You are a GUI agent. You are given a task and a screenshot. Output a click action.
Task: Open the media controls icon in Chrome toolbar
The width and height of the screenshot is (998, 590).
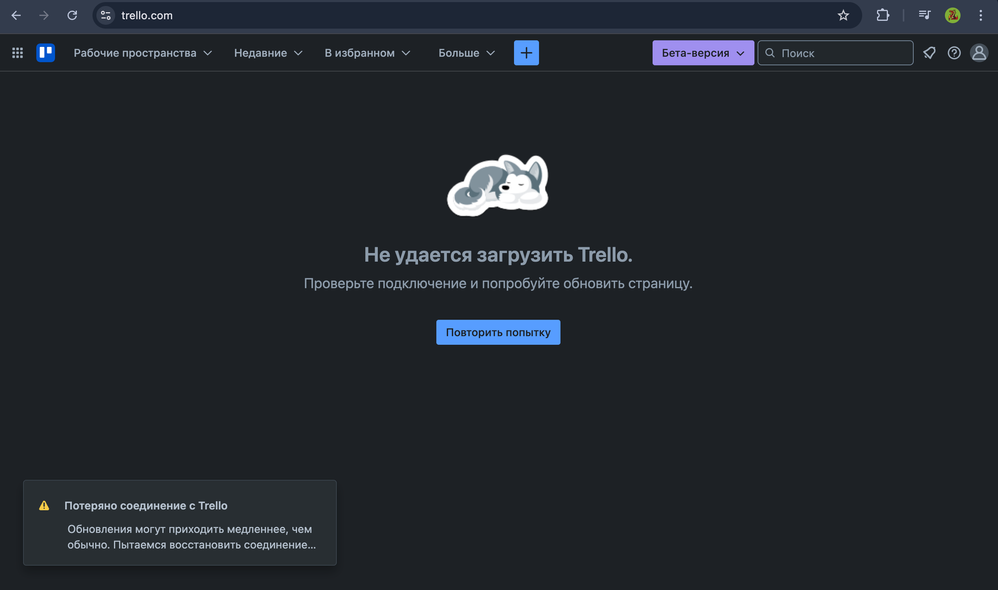(924, 15)
